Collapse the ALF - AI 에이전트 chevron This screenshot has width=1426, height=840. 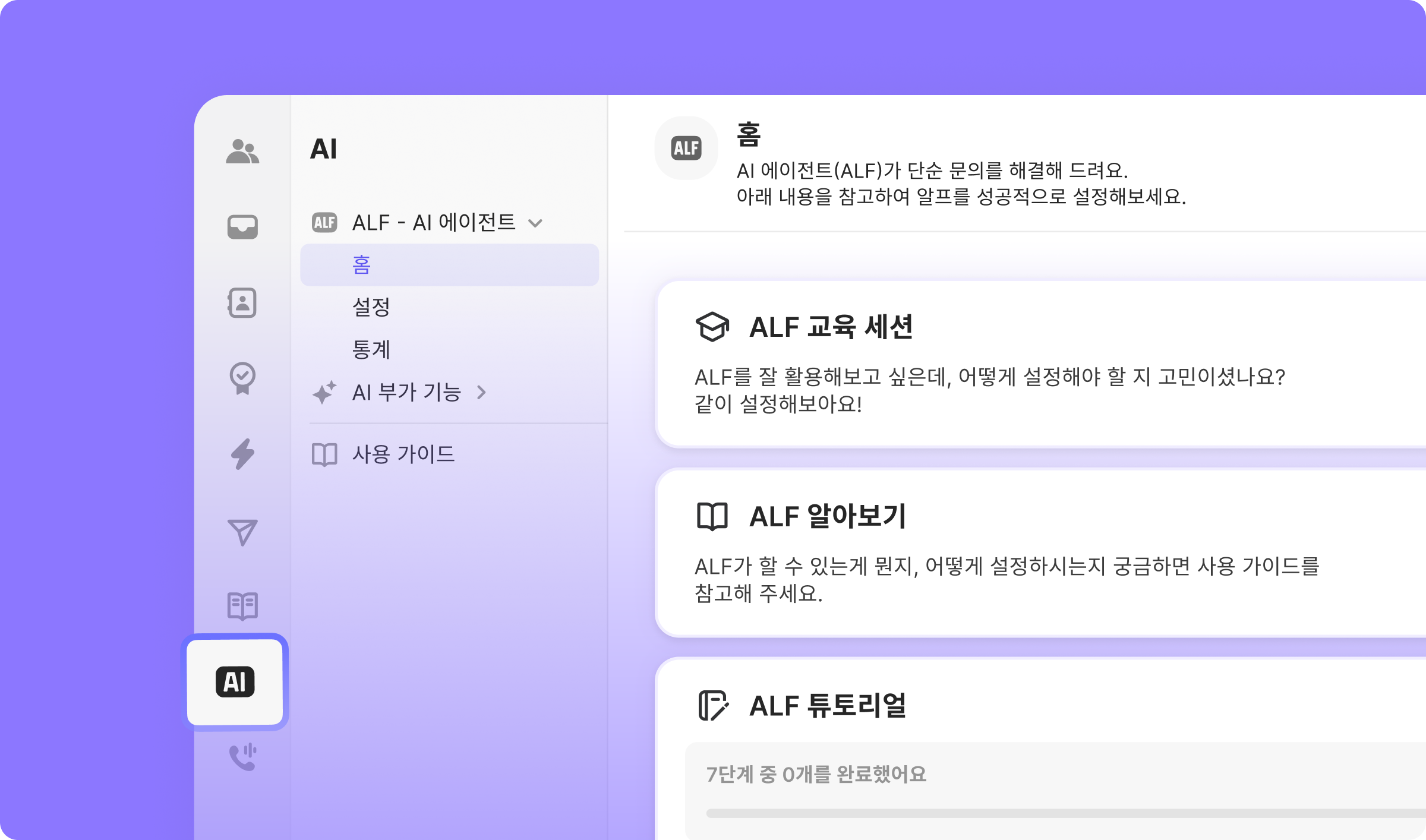(535, 223)
